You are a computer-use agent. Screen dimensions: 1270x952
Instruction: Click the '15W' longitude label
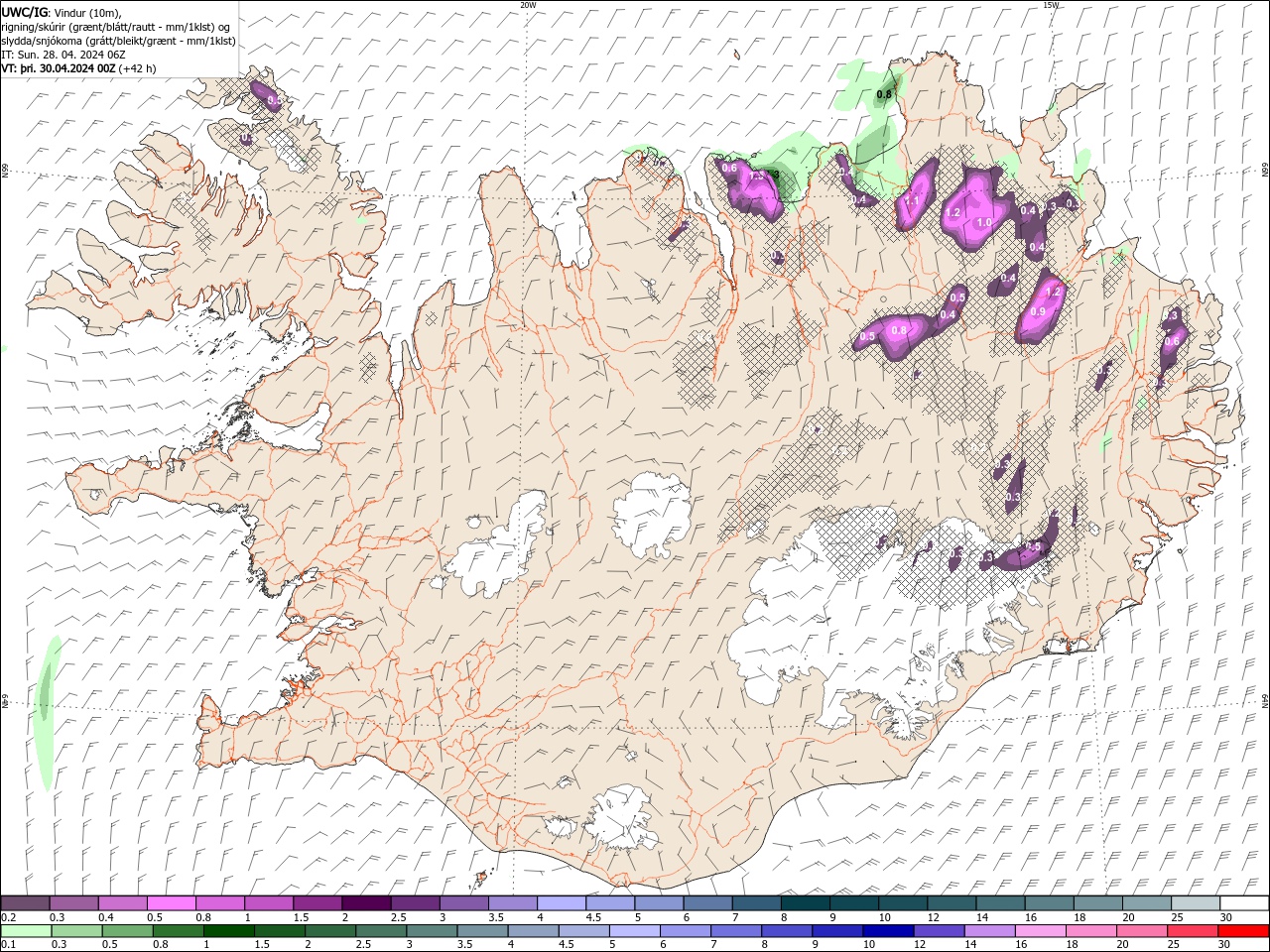tap(1051, 5)
